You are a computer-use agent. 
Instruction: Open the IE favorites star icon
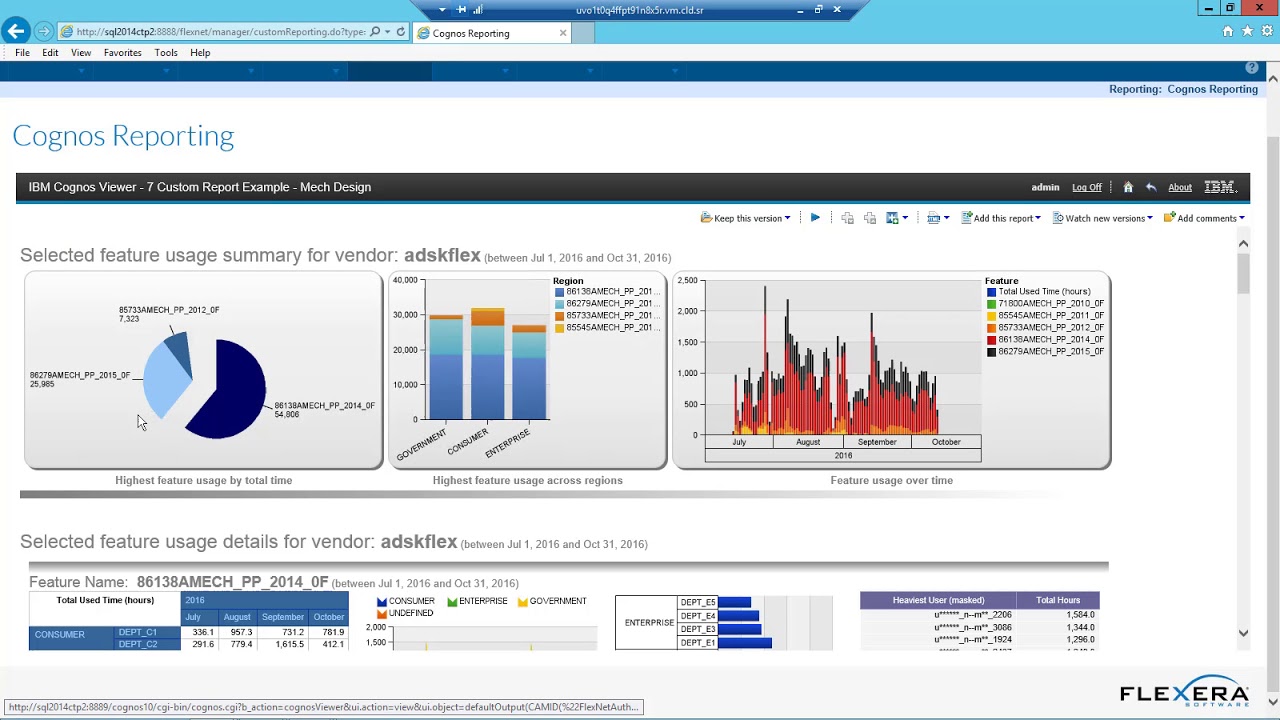pyautogui.click(x=1247, y=31)
